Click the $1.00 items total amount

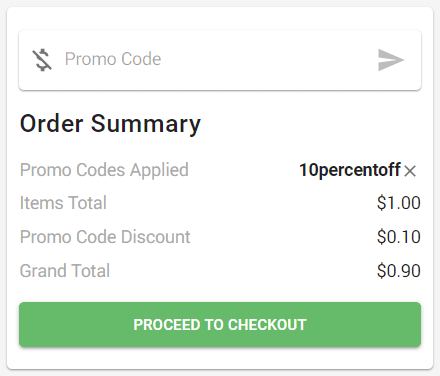[399, 203]
